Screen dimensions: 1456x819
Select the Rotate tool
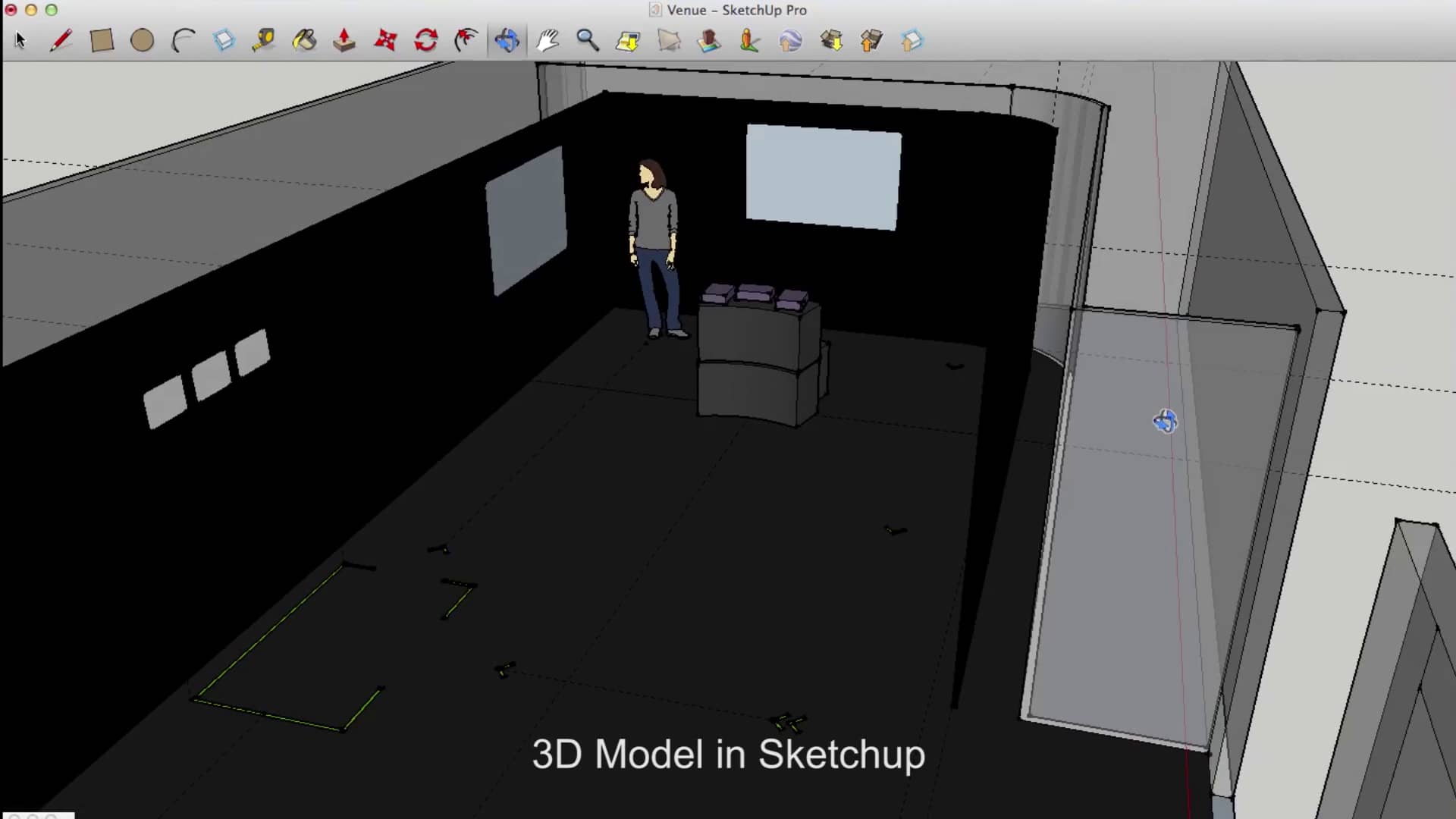click(x=426, y=39)
